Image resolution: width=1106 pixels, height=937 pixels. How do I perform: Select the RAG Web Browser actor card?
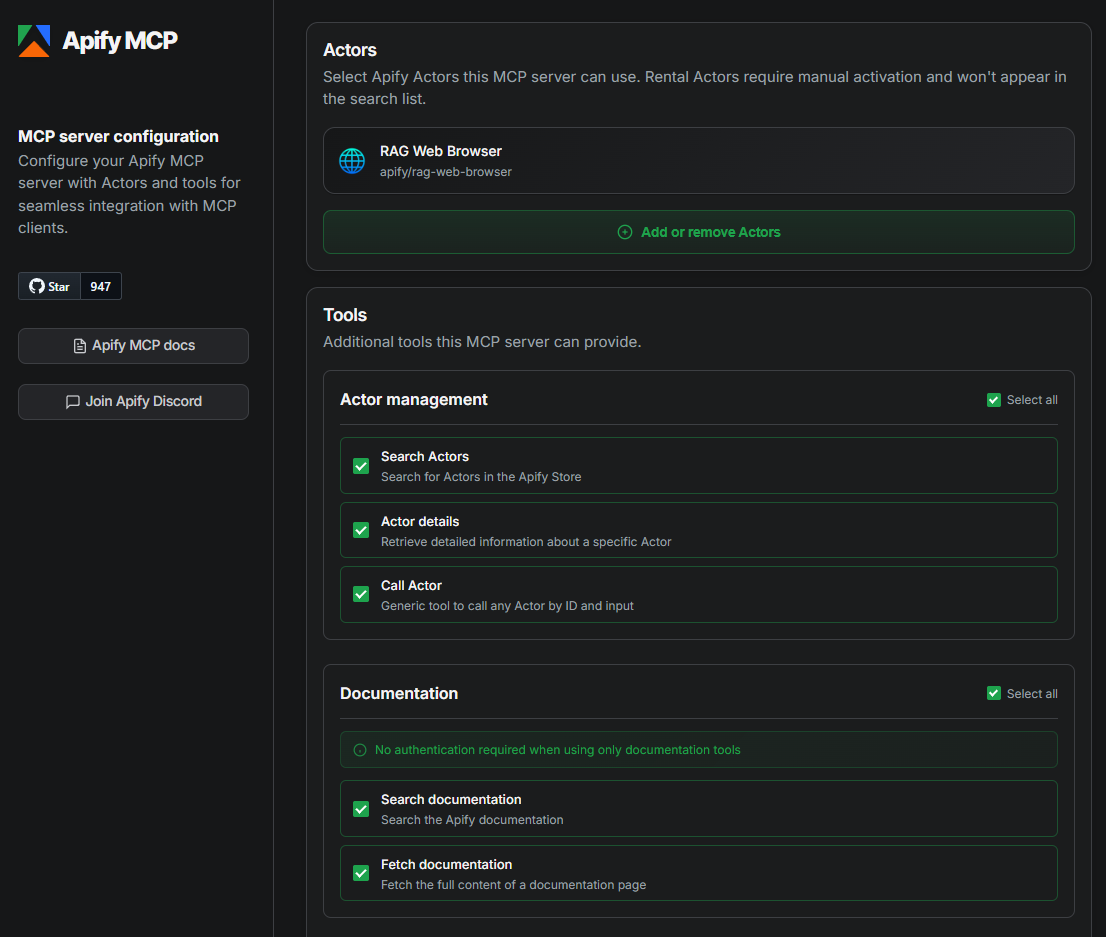pyautogui.click(x=698, y=160)
